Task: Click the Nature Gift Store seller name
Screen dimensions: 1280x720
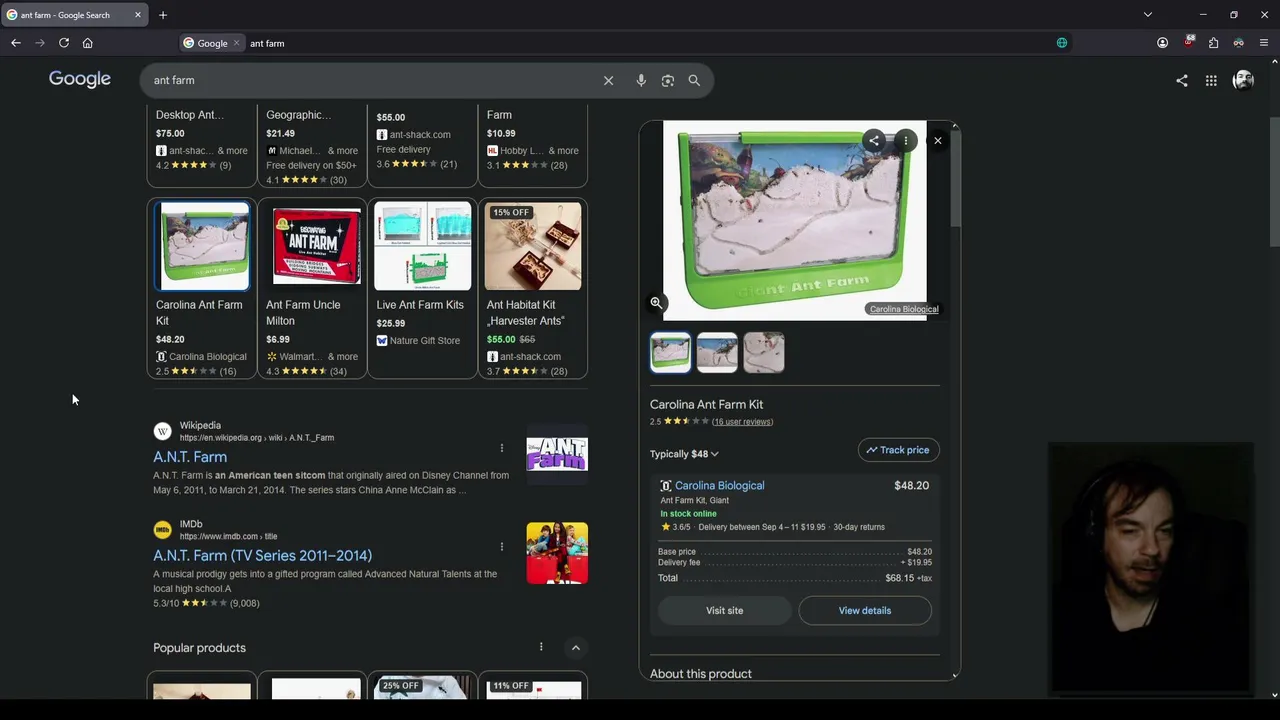Action: click(425, 341)
